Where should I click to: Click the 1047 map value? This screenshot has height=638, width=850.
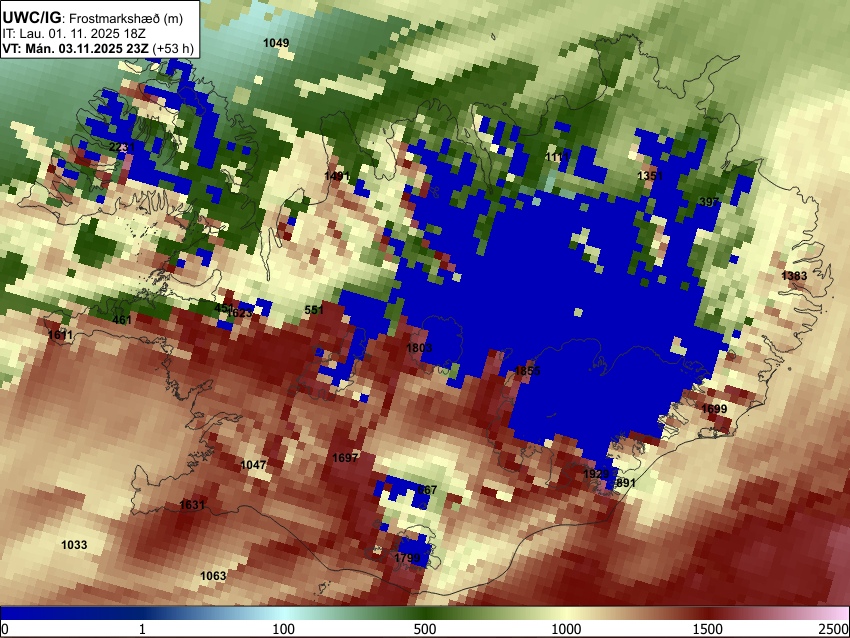click(253, 465)
